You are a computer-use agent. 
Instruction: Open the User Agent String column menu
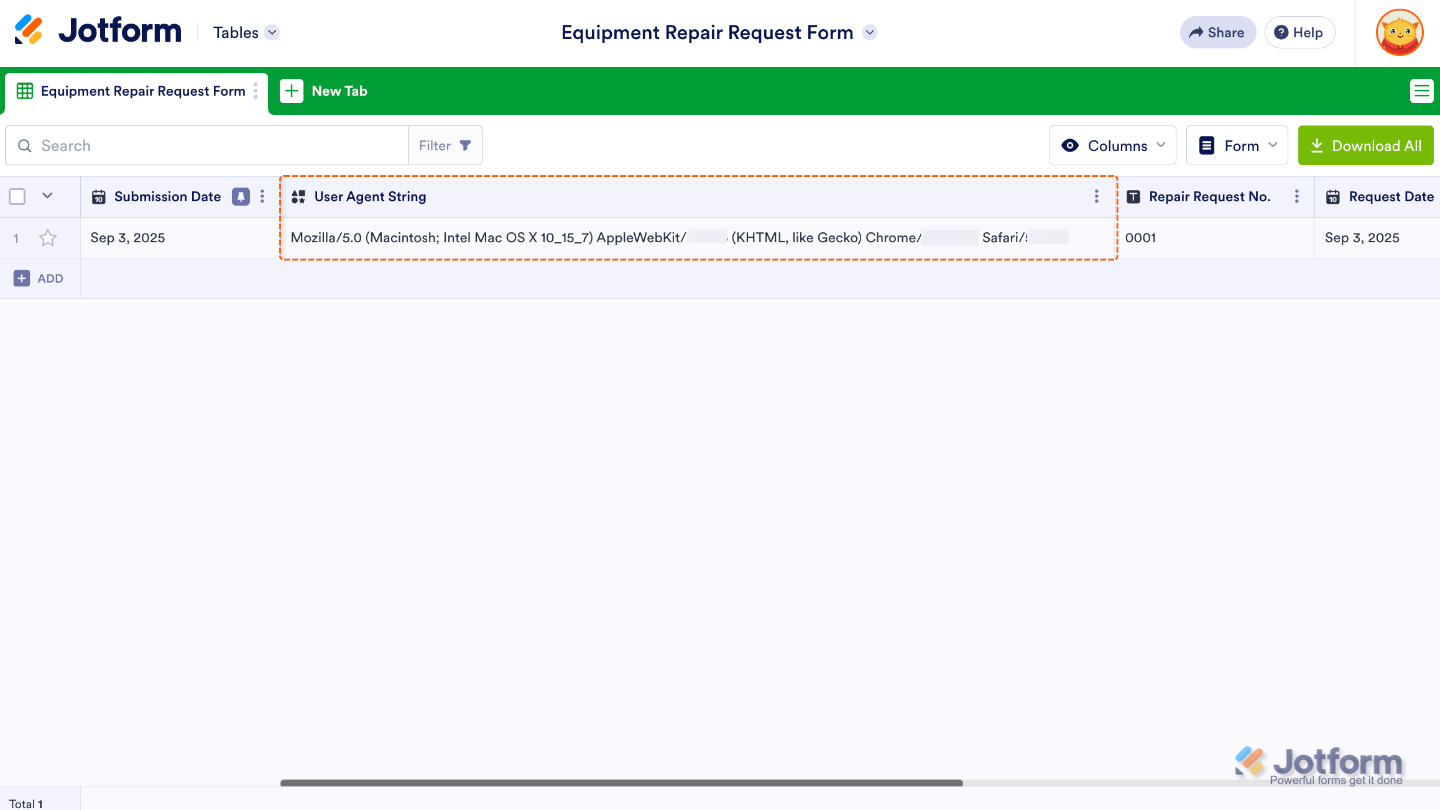[x=1096, y=196]
